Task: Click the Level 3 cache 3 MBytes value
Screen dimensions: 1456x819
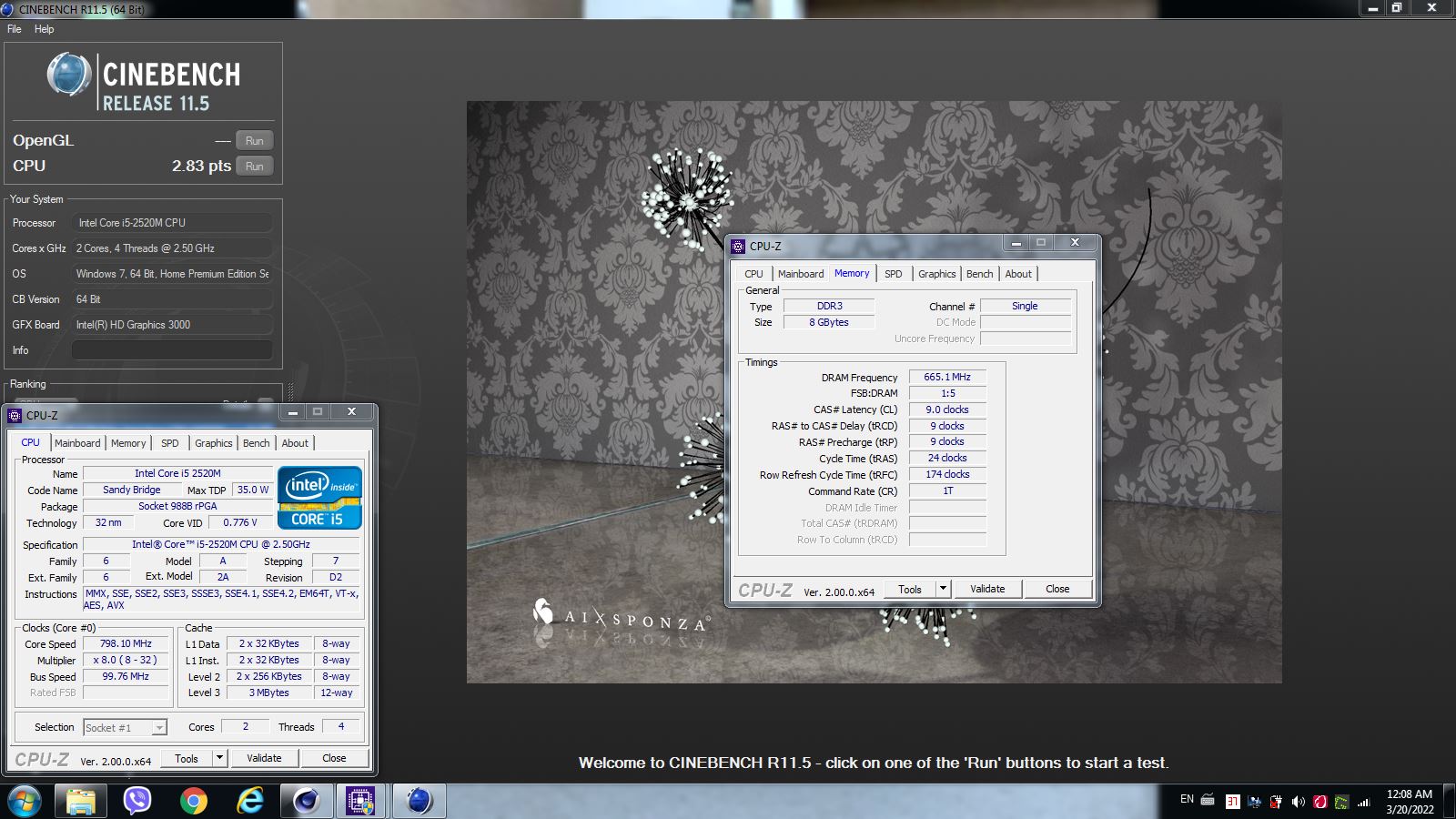Action: [269, 693]
